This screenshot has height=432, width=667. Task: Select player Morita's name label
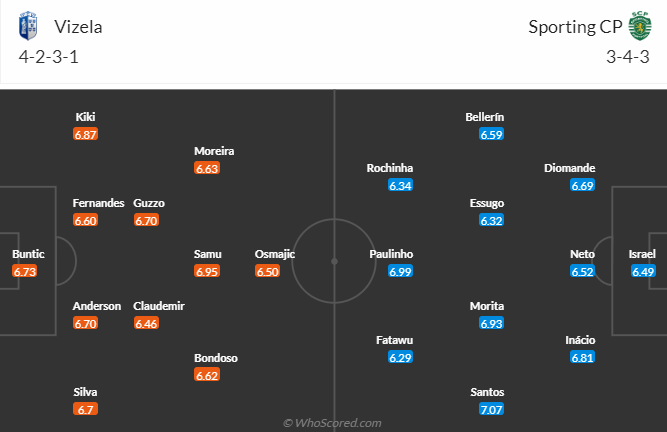[487, 306]
